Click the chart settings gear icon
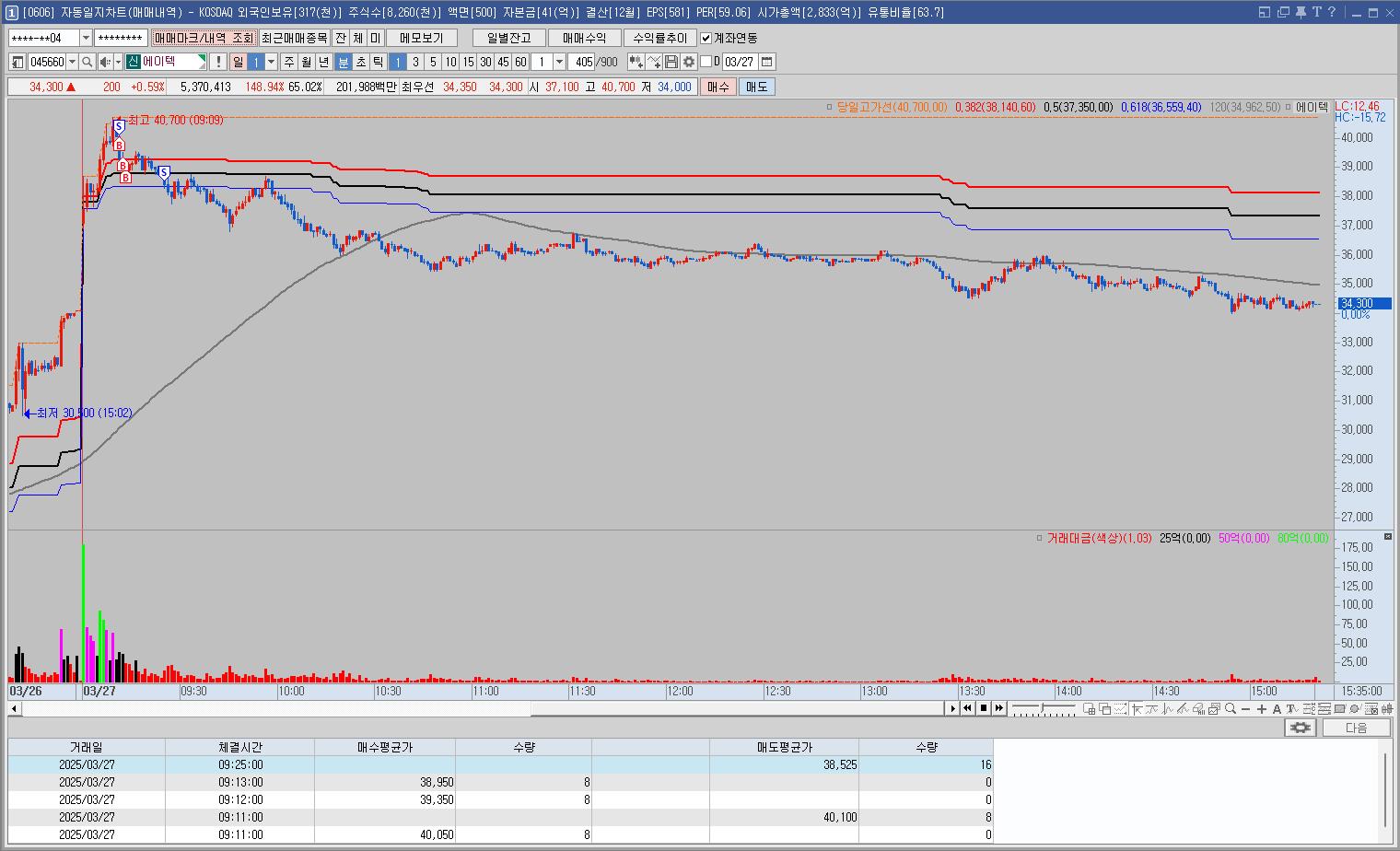 [688, 62]
